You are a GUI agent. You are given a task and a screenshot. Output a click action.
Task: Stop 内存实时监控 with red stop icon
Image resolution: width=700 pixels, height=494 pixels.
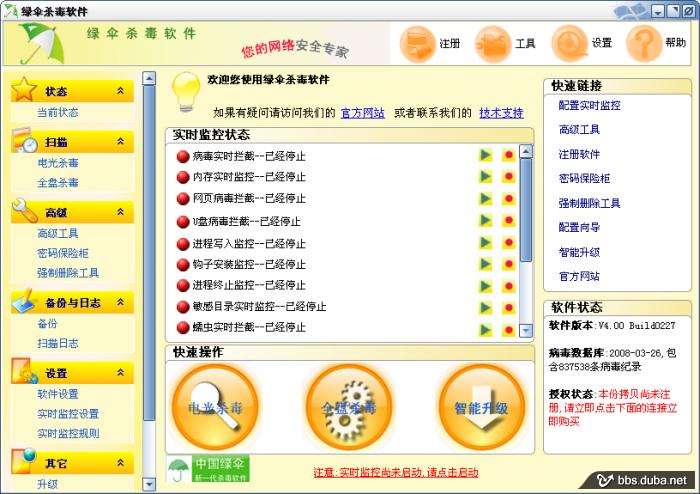(508, 177)
